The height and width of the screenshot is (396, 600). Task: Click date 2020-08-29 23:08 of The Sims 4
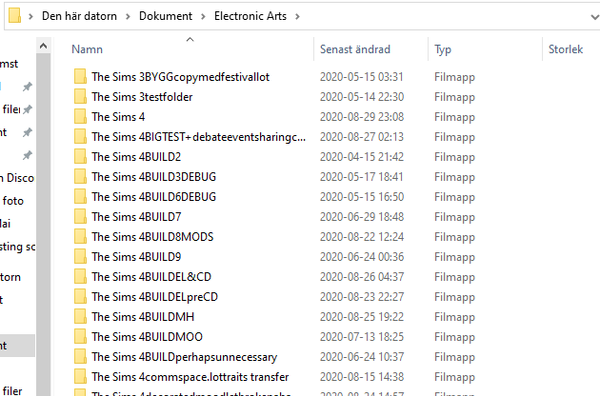tap(362, 117)
